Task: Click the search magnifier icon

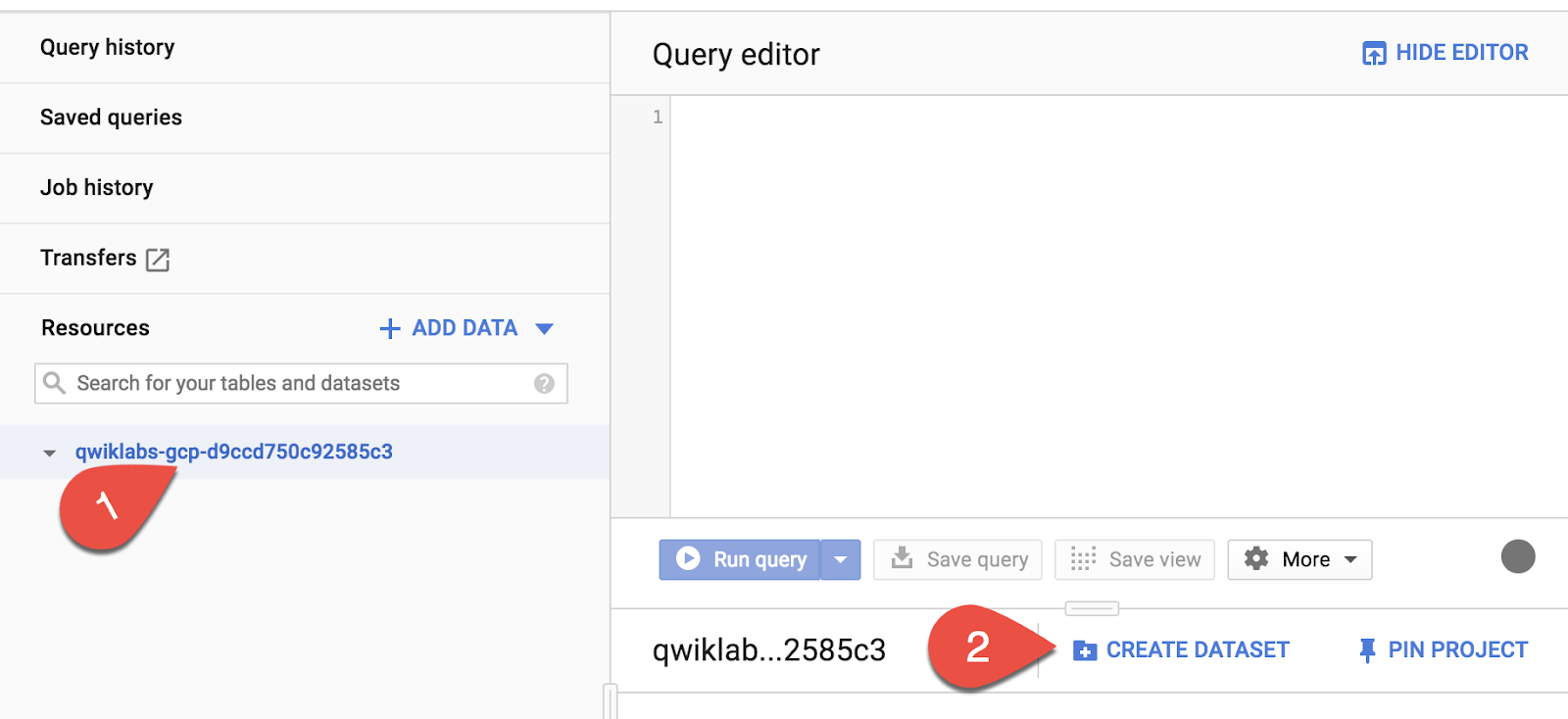Action: coord(54,383)
